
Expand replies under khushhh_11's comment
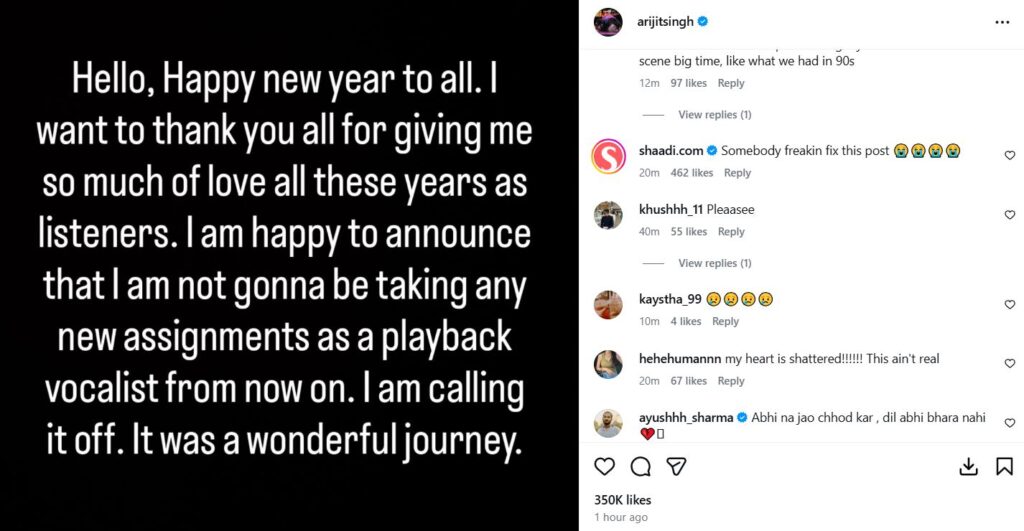point(714,263)
